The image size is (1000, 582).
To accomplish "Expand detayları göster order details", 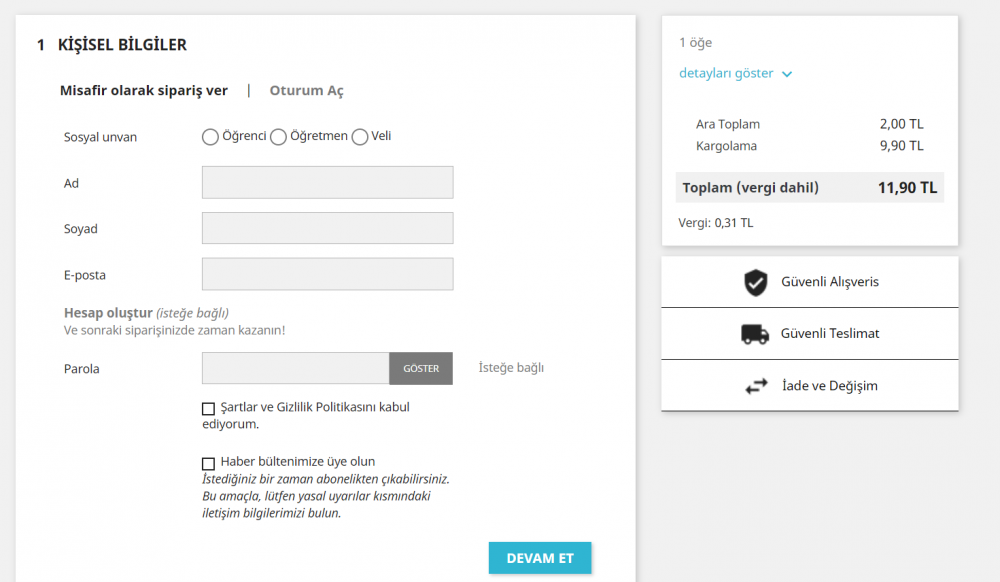I will click(x=735, y=73).
